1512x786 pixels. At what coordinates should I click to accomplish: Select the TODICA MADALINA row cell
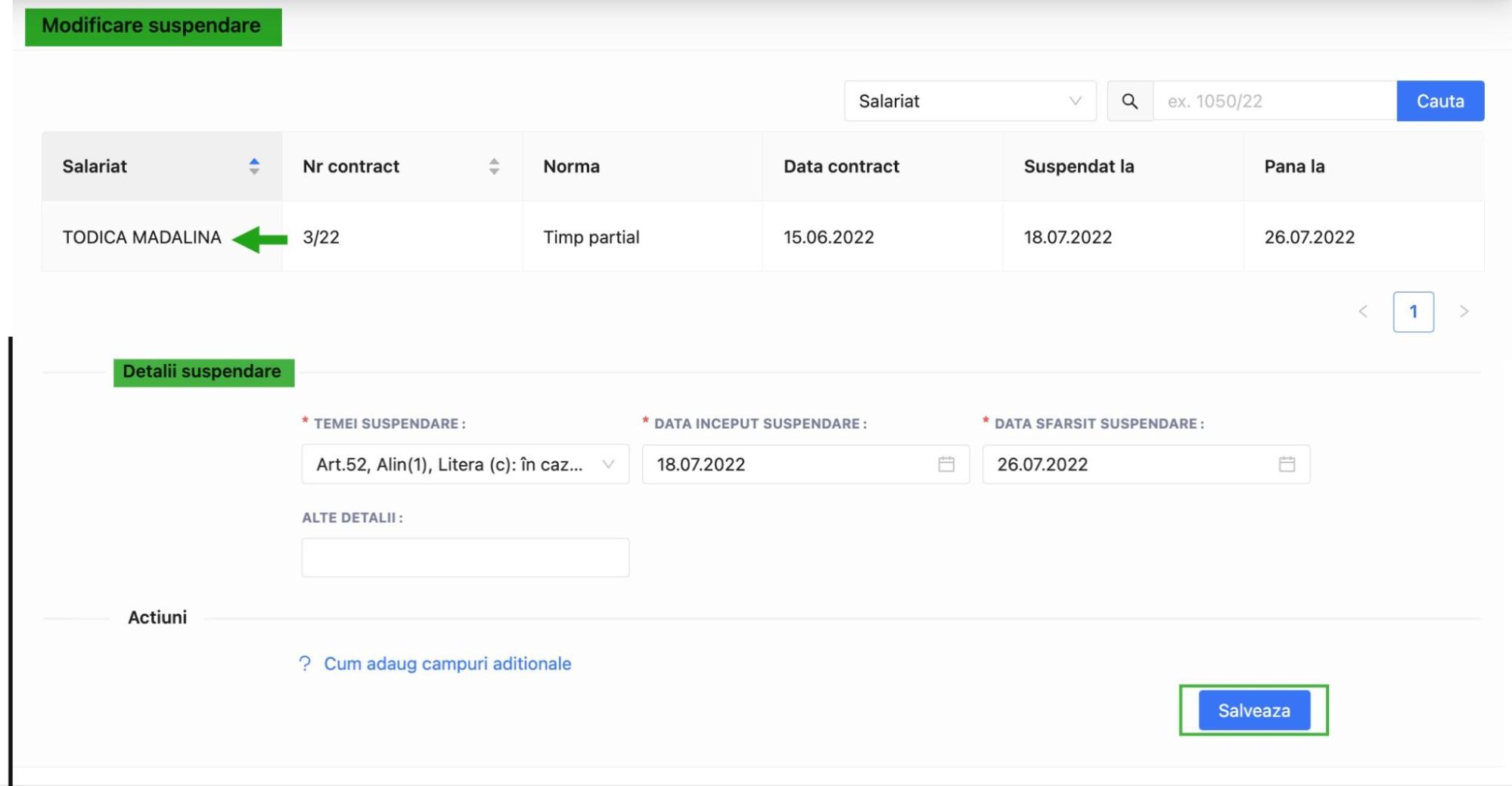point(162,237)
